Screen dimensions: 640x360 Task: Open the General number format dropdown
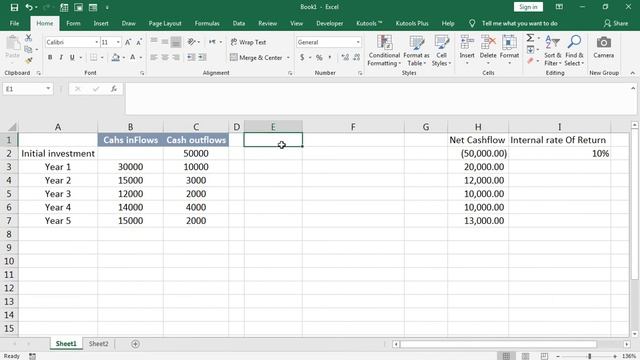(358, 42)
